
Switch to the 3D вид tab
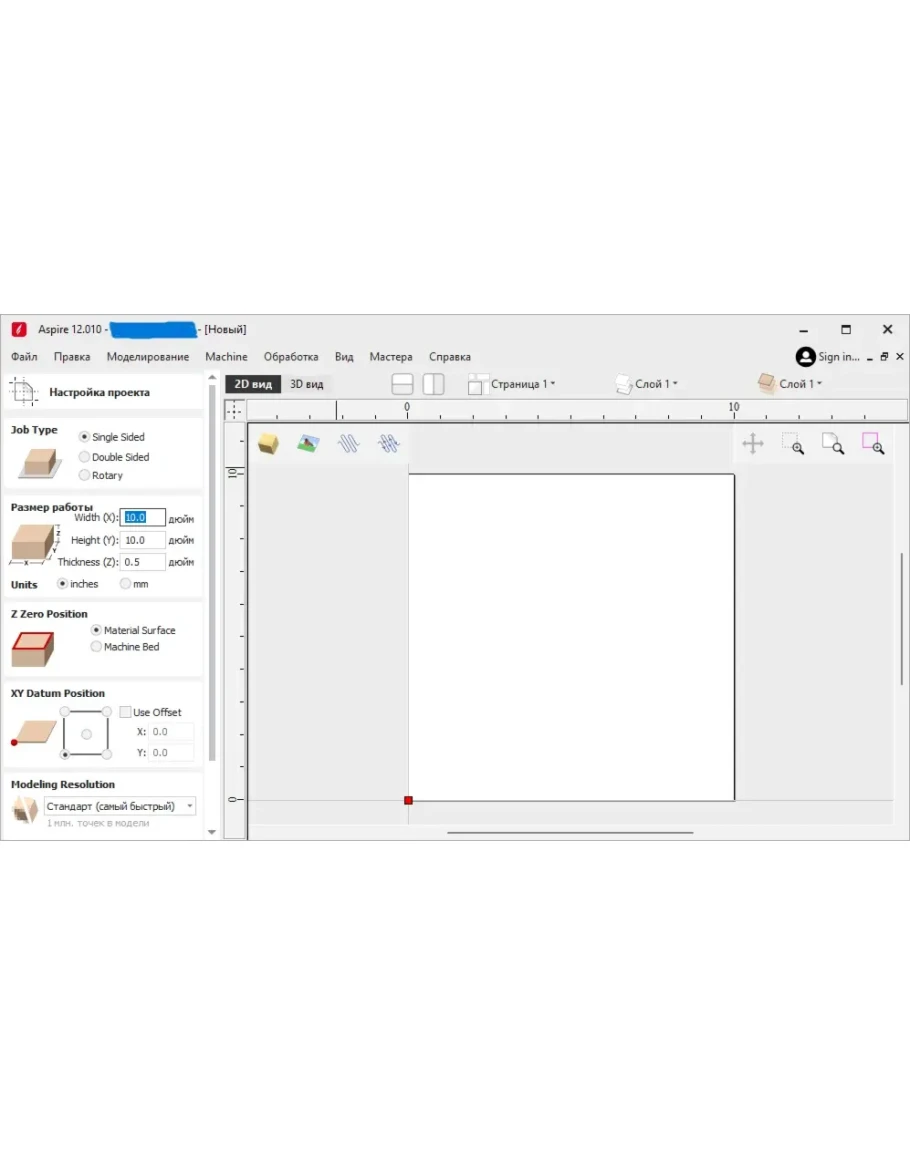(x=306, y=384)
